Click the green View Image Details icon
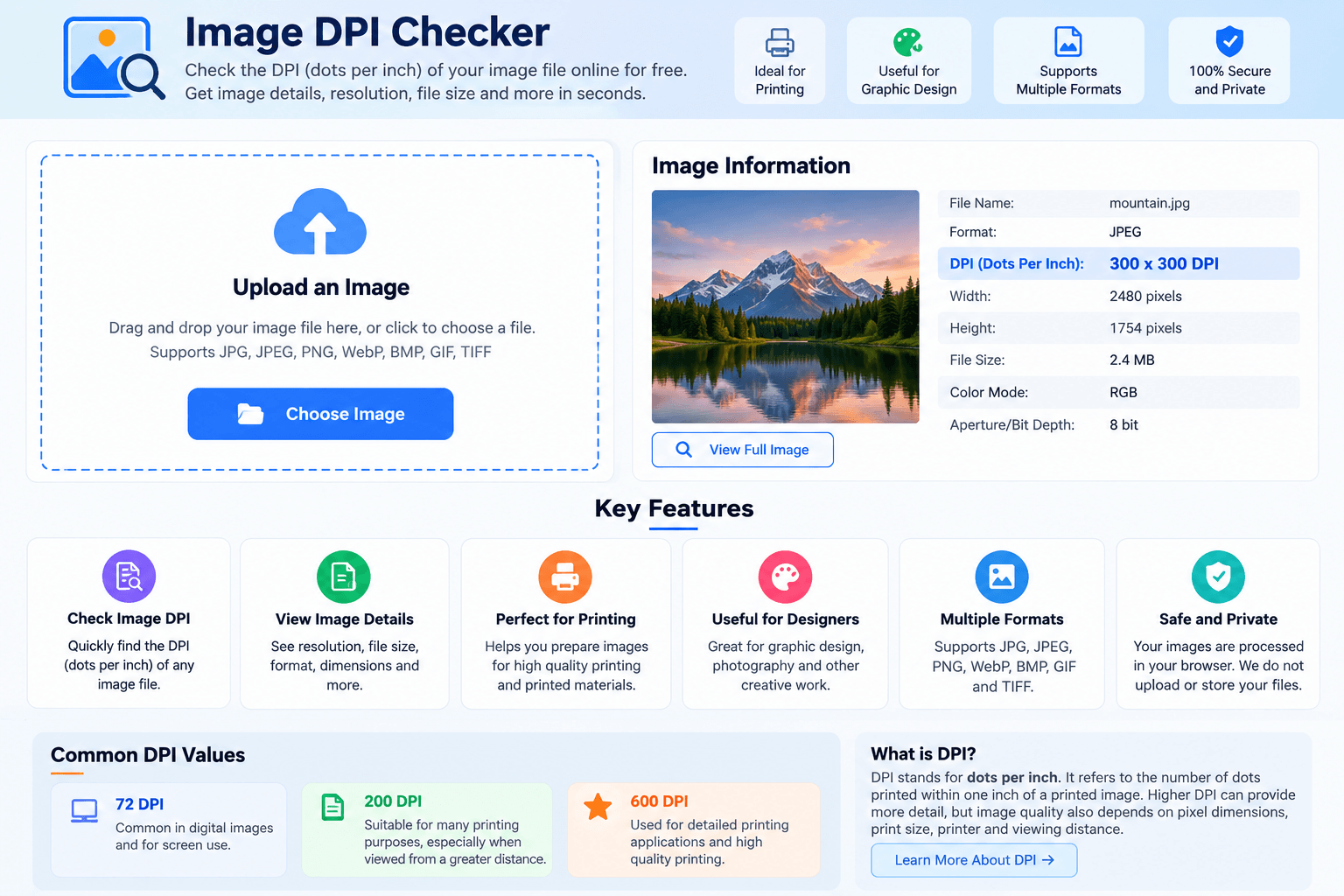The width and height of the screenshot is (1344, 896). tap(344, 577)
